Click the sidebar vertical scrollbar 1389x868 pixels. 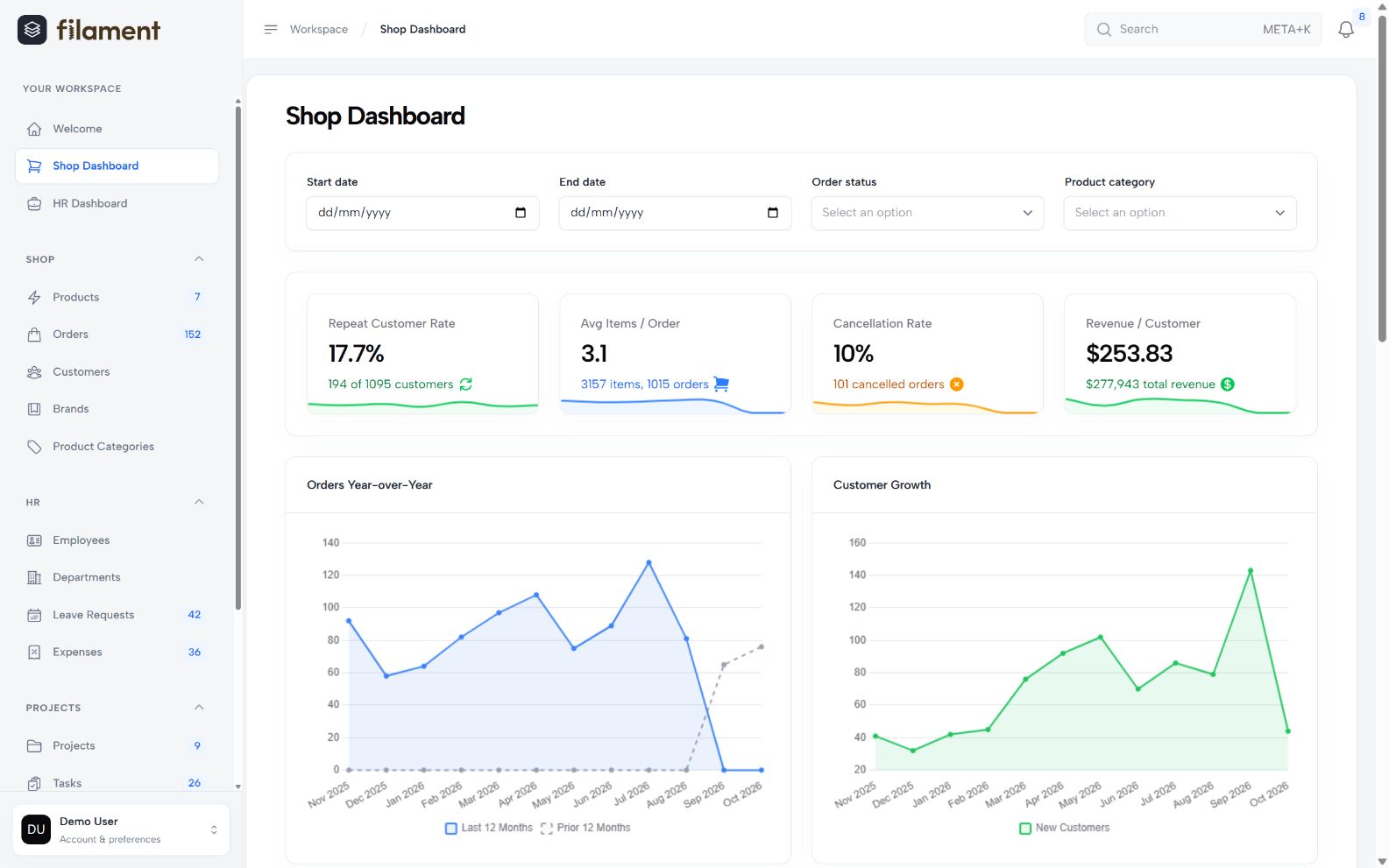(x=237, y=357)
